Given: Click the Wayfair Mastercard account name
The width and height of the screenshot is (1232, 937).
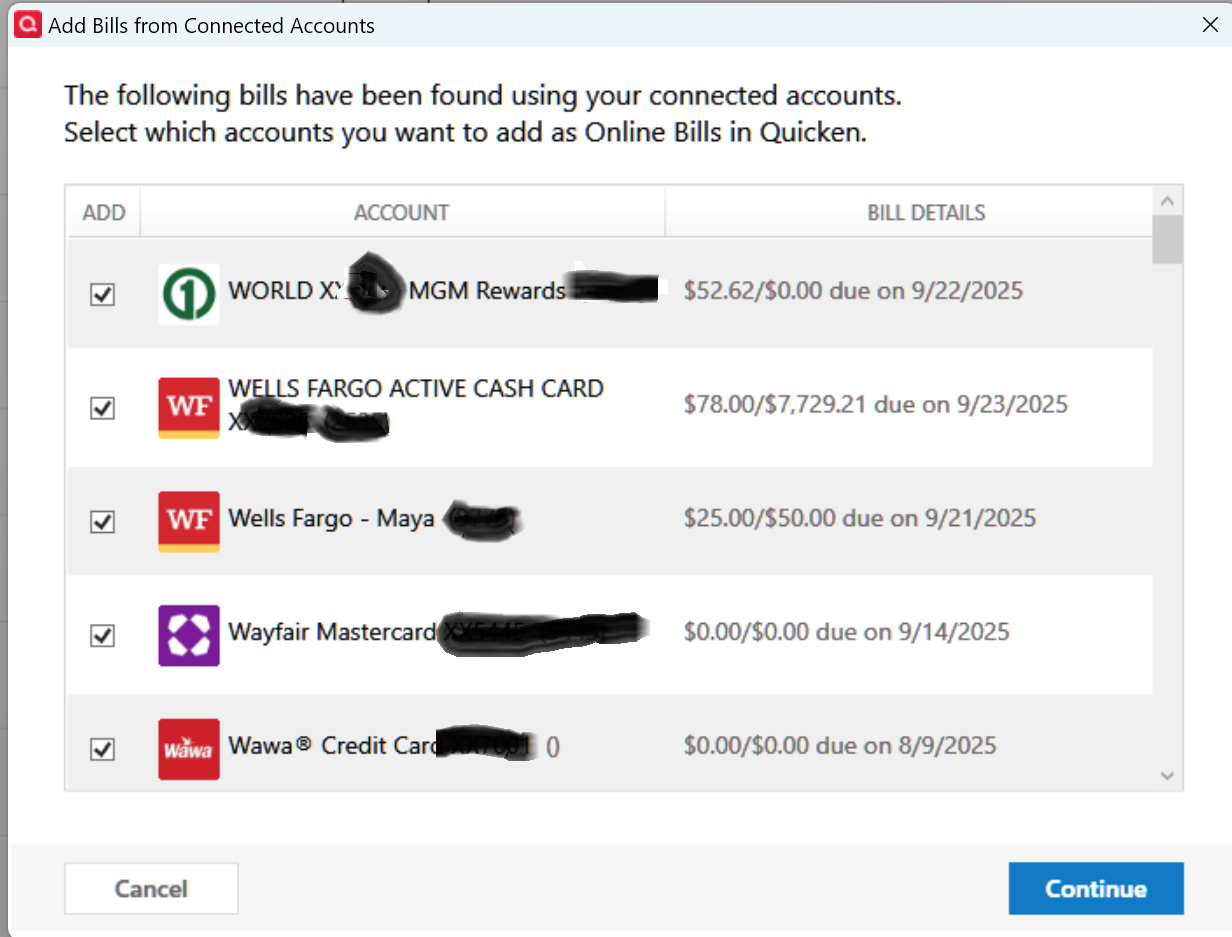Looking at the screenshot, I should click(332, 632).
